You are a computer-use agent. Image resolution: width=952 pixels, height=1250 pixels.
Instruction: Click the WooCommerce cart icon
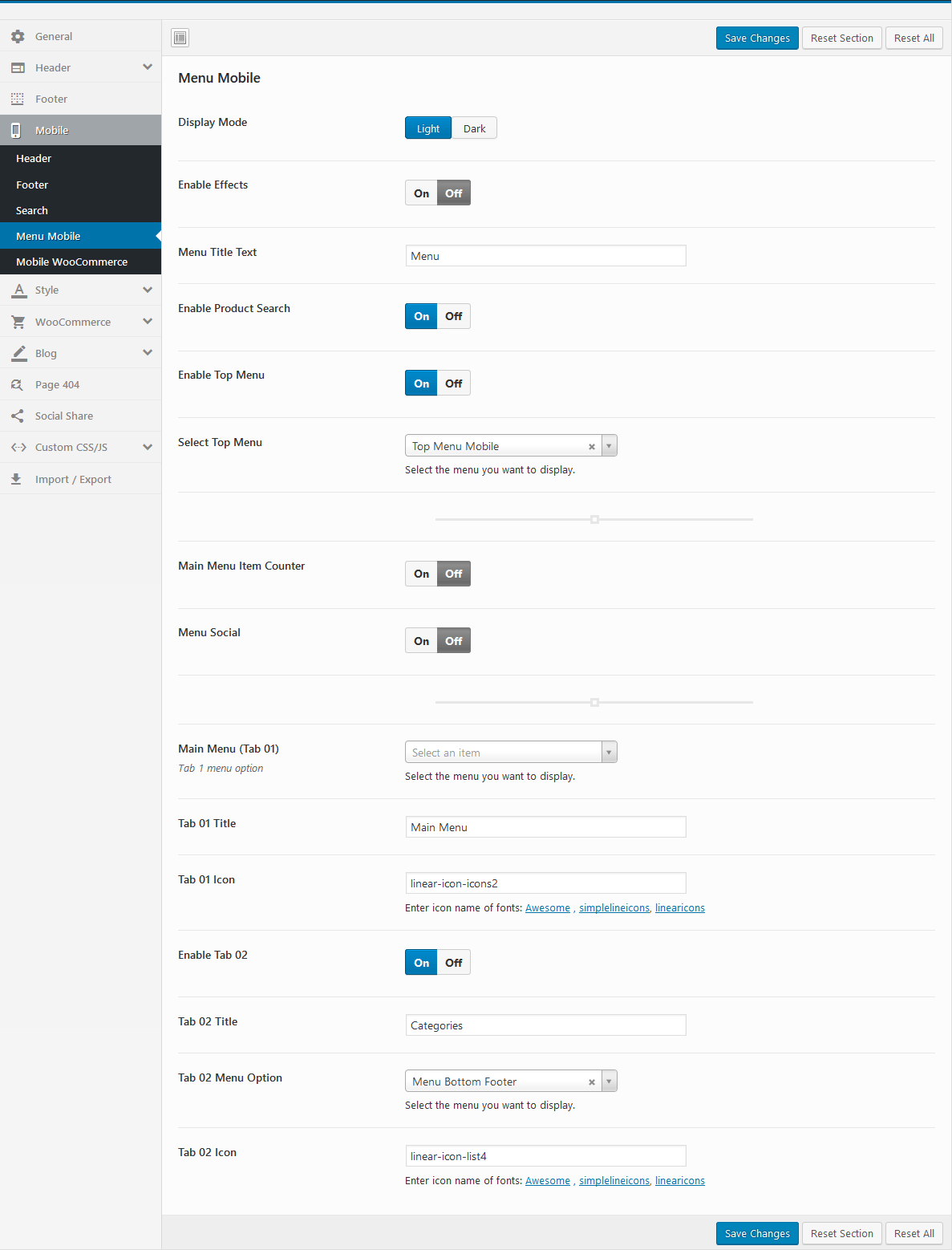[18, 322]
